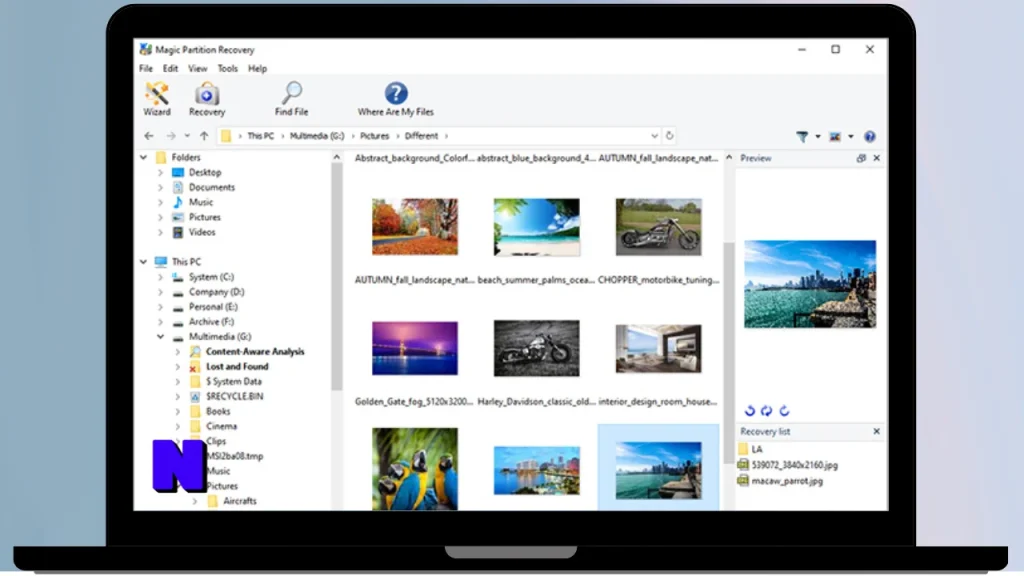The height and width of the screenshot is (576, 1024).
Task: Open the View menu
Action: click(x=197, y=69)
